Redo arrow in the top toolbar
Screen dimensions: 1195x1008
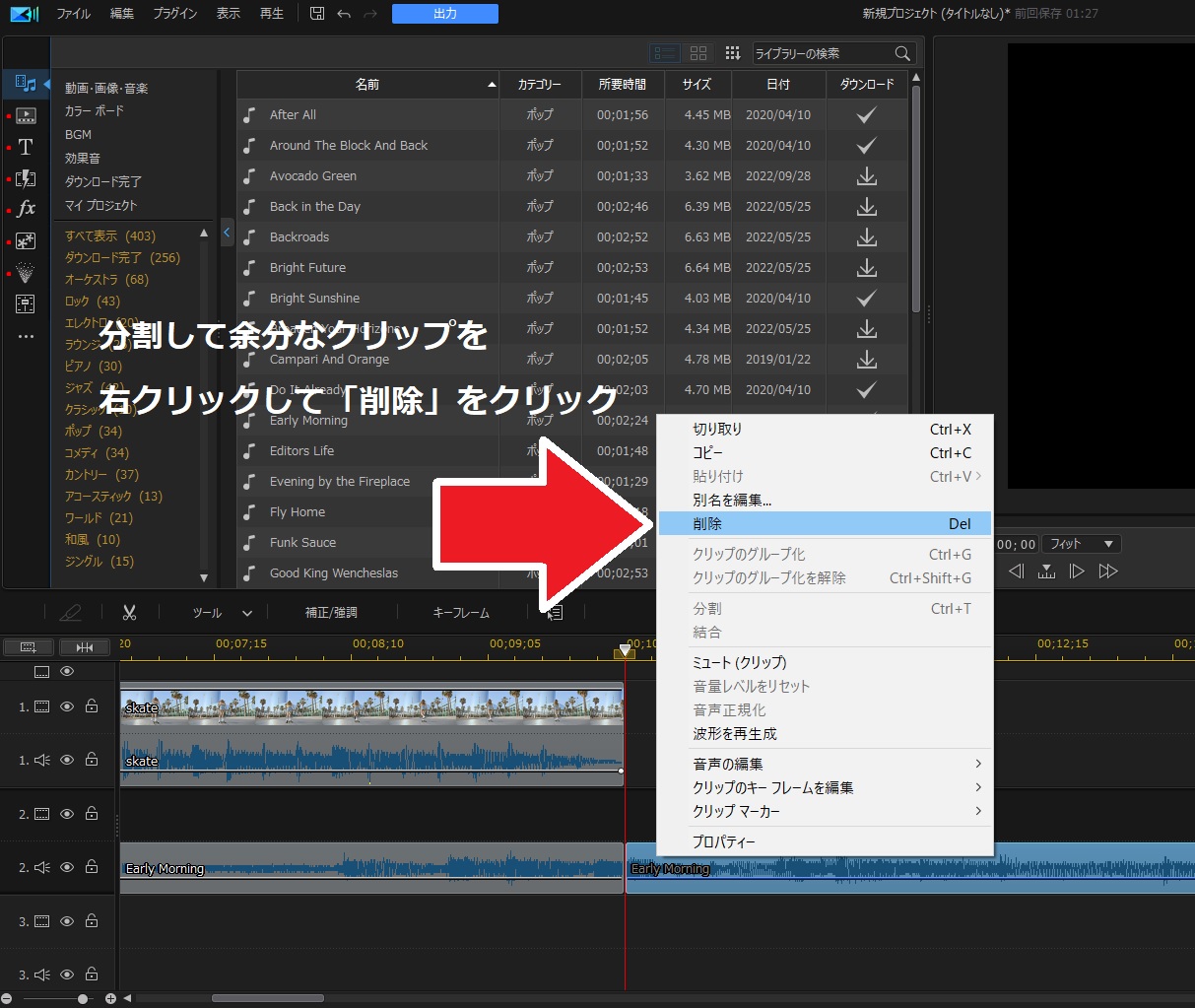click(370, 14)
